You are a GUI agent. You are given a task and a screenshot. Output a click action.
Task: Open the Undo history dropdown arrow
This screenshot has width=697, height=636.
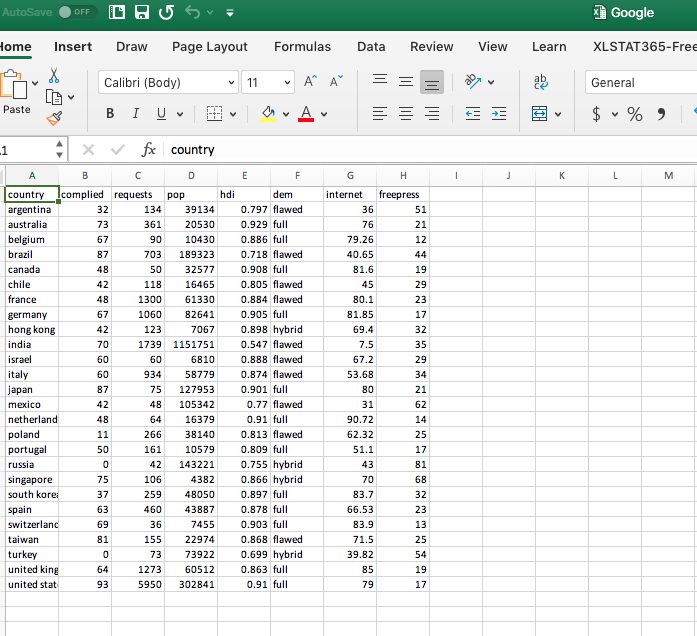coord(210,12)
